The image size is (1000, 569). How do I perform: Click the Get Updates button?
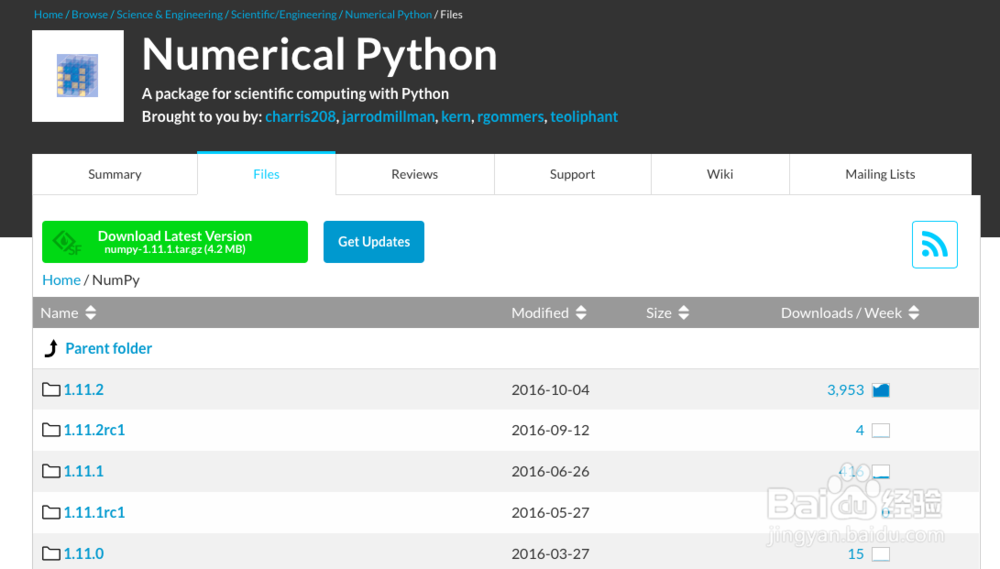(x=374, y=242)
